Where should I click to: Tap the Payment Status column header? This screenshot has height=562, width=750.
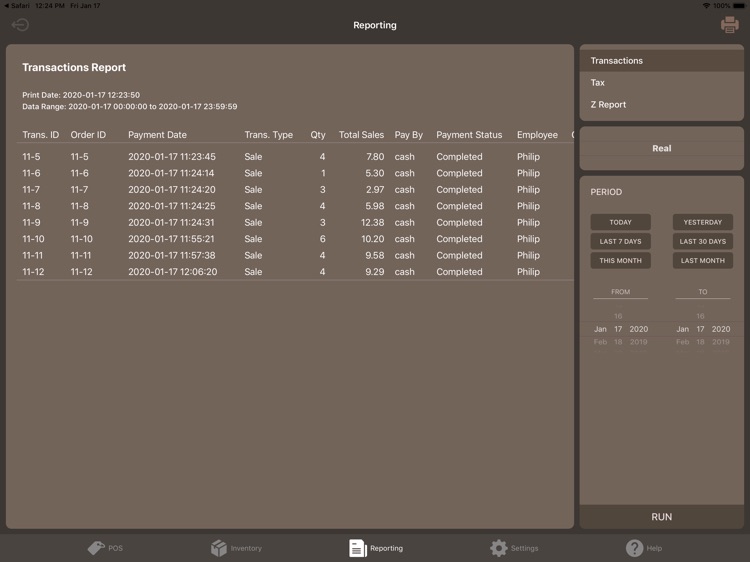[x=469, y=135]
